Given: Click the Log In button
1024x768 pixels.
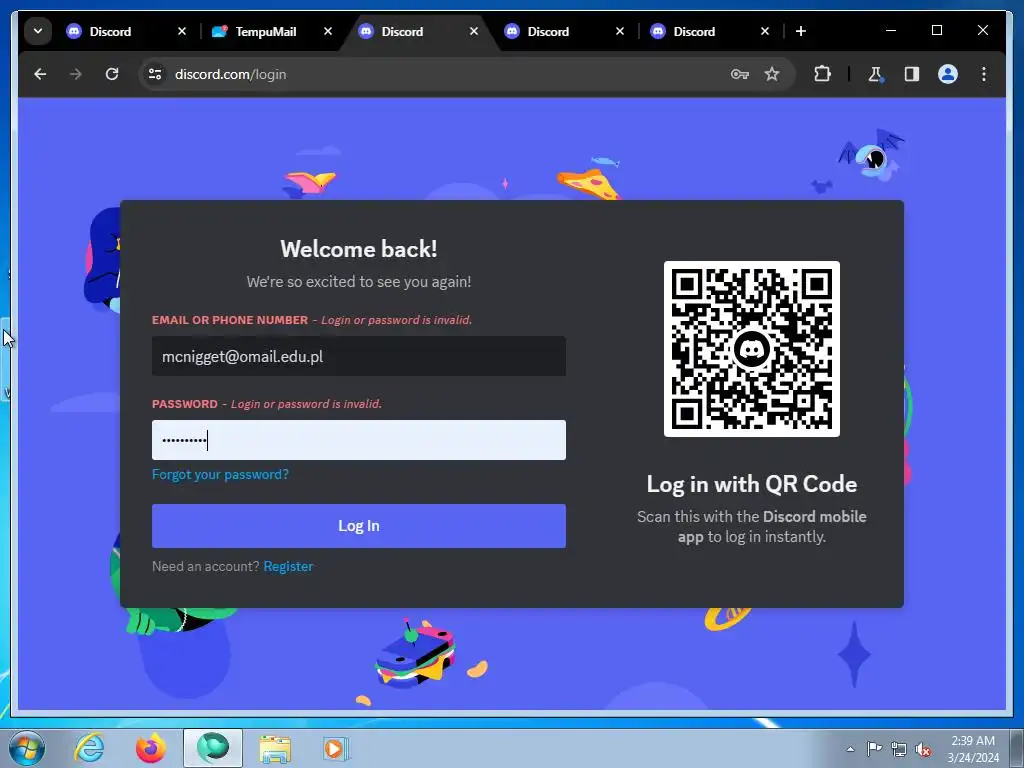Looking at the screenshot, I should point(359,526).
